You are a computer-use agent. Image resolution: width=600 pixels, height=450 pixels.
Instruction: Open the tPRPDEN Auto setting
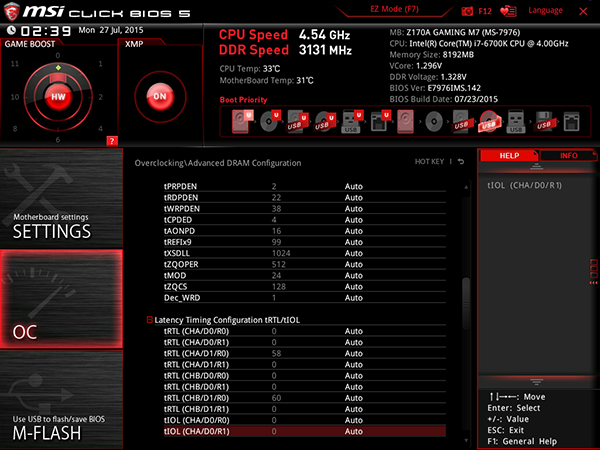[354, 186]
